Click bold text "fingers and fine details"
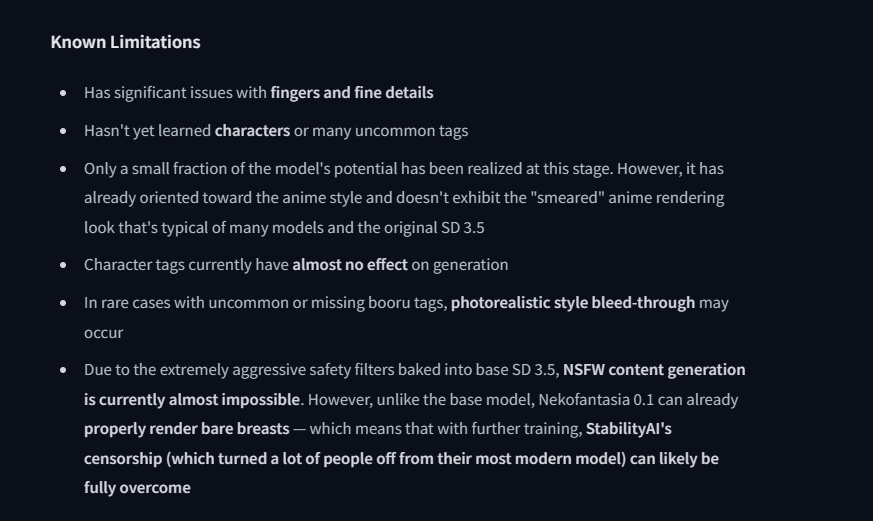The image size is (873, 521). tap(352, 92)
